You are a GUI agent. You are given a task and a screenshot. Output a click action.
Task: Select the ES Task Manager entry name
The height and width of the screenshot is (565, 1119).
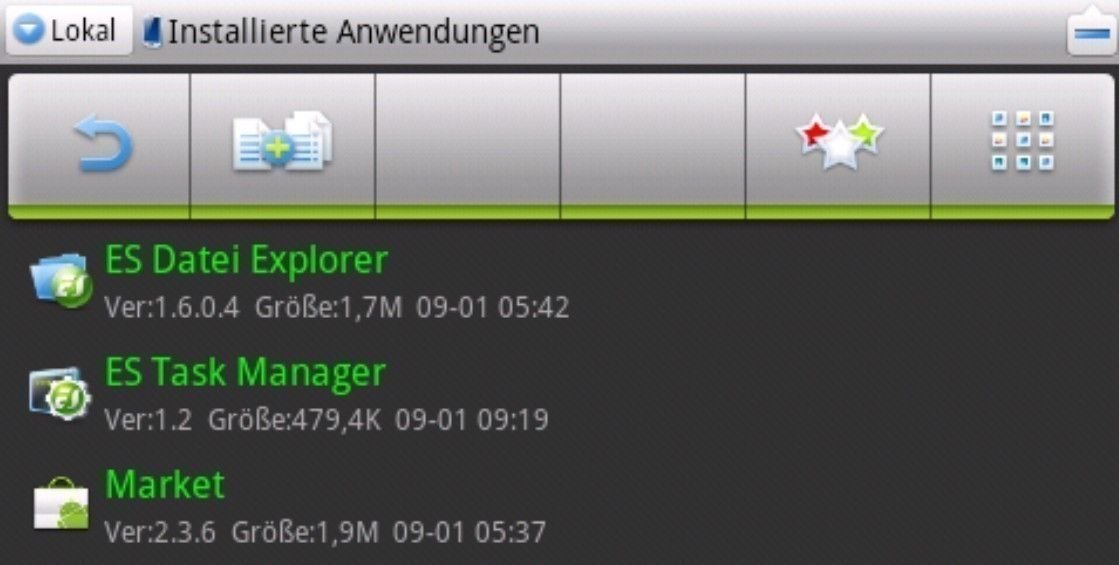click(245, 373)
